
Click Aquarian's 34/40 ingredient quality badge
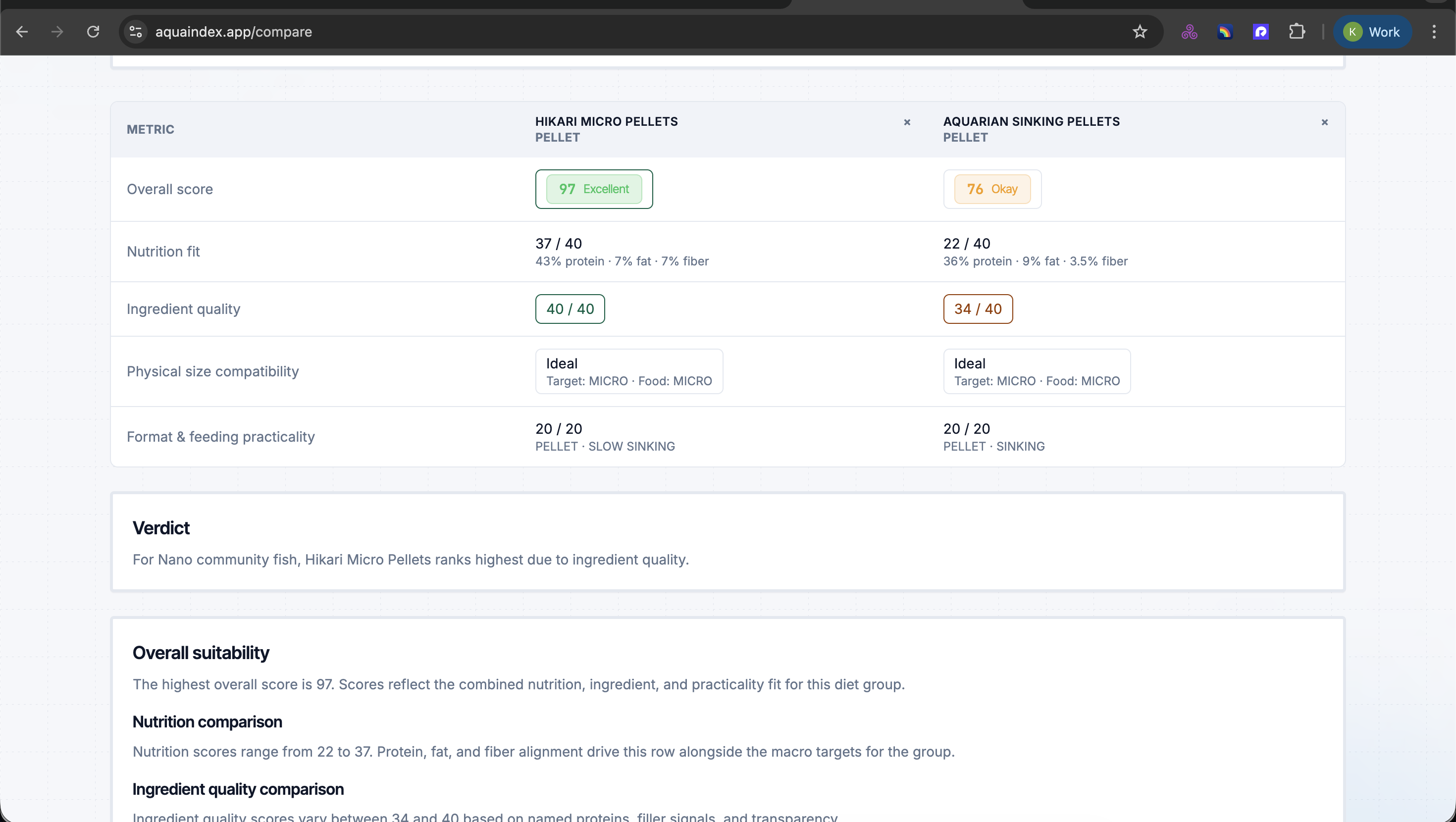pos(977,308)
